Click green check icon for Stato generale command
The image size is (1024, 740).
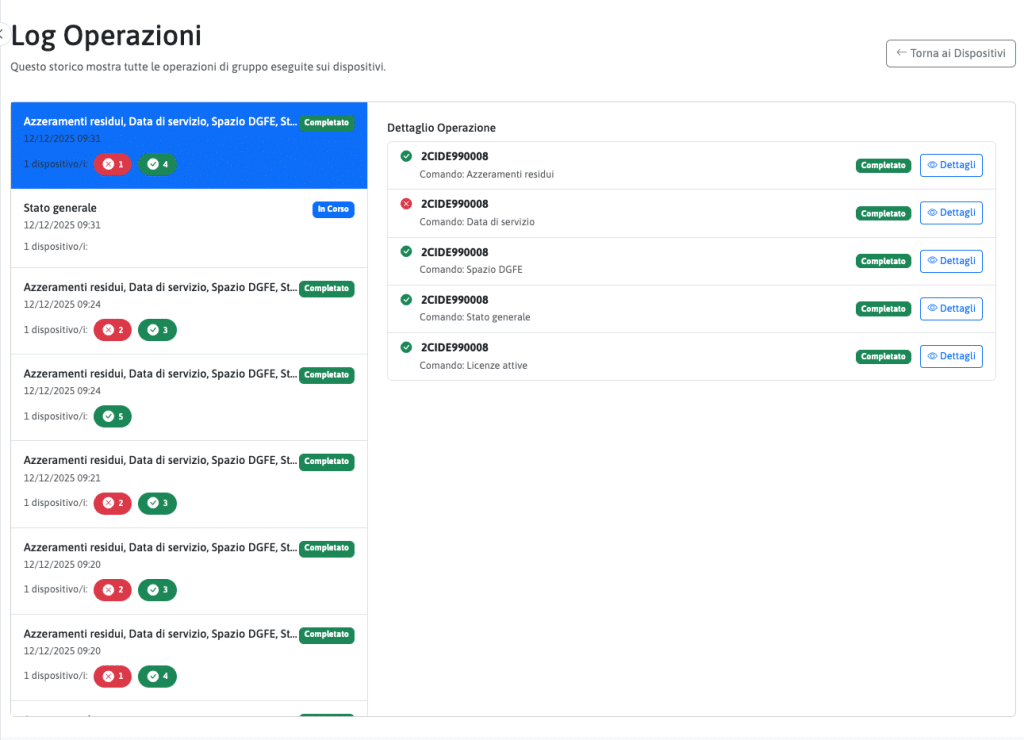click(406, 299)
